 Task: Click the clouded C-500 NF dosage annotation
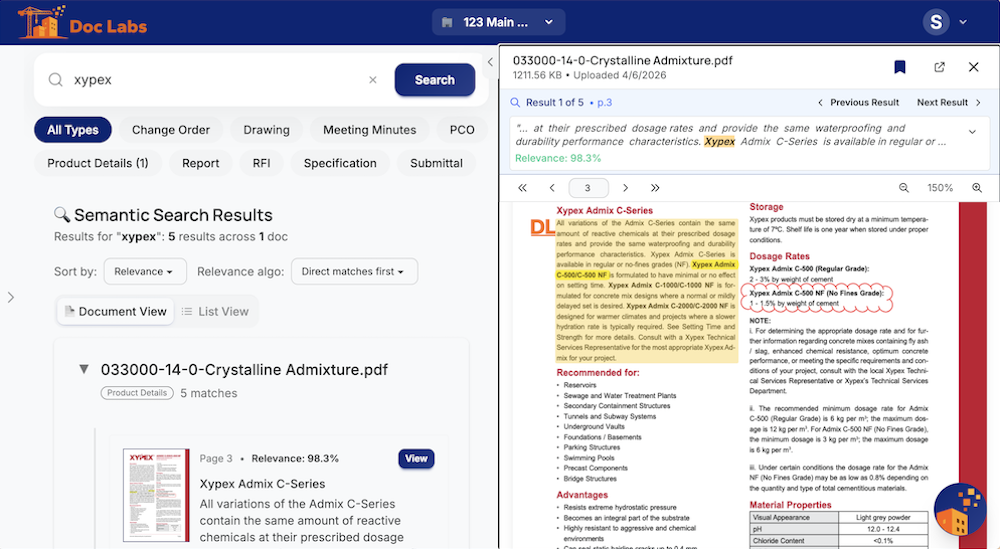coord(816,298)
